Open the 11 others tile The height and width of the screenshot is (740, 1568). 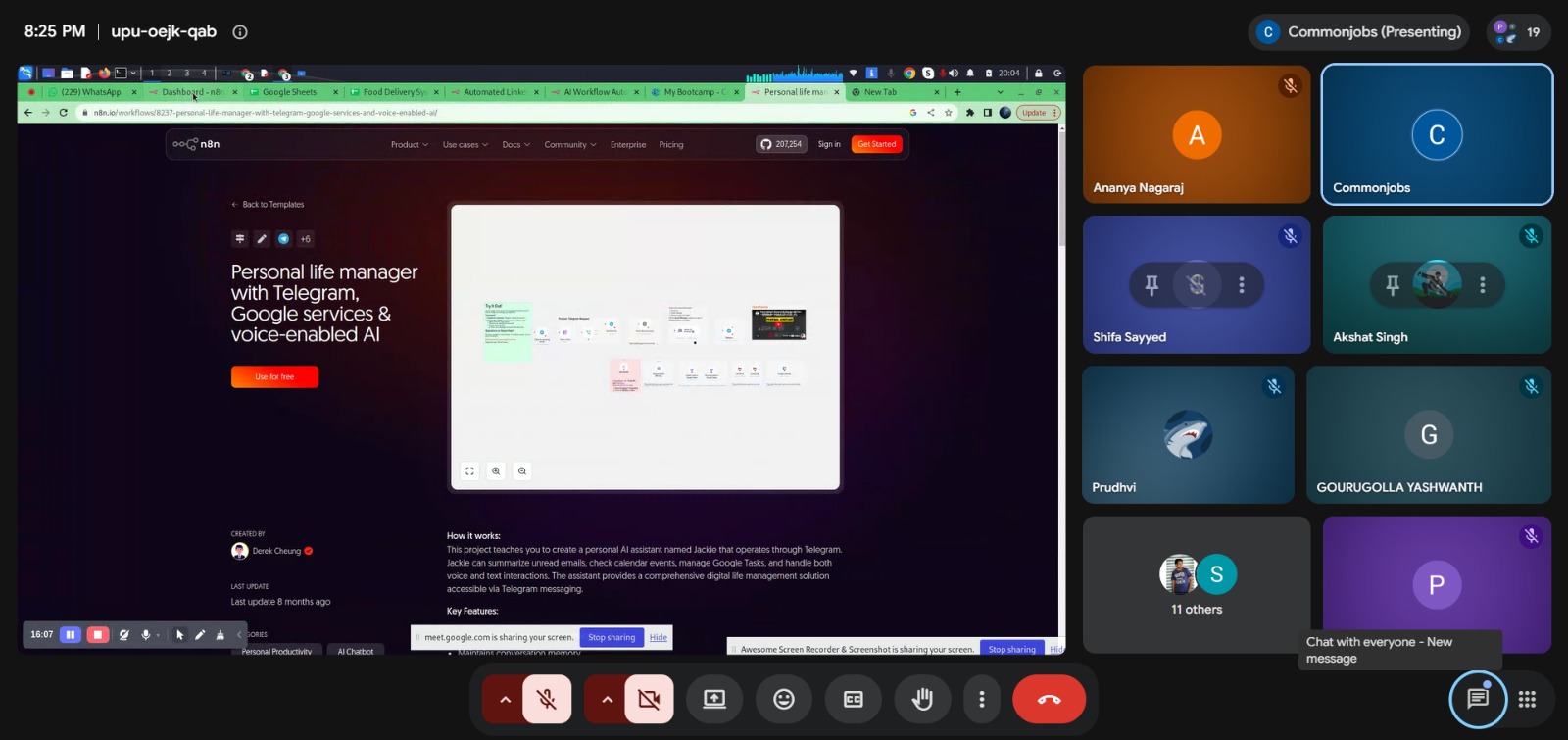tap(1197, 584)
